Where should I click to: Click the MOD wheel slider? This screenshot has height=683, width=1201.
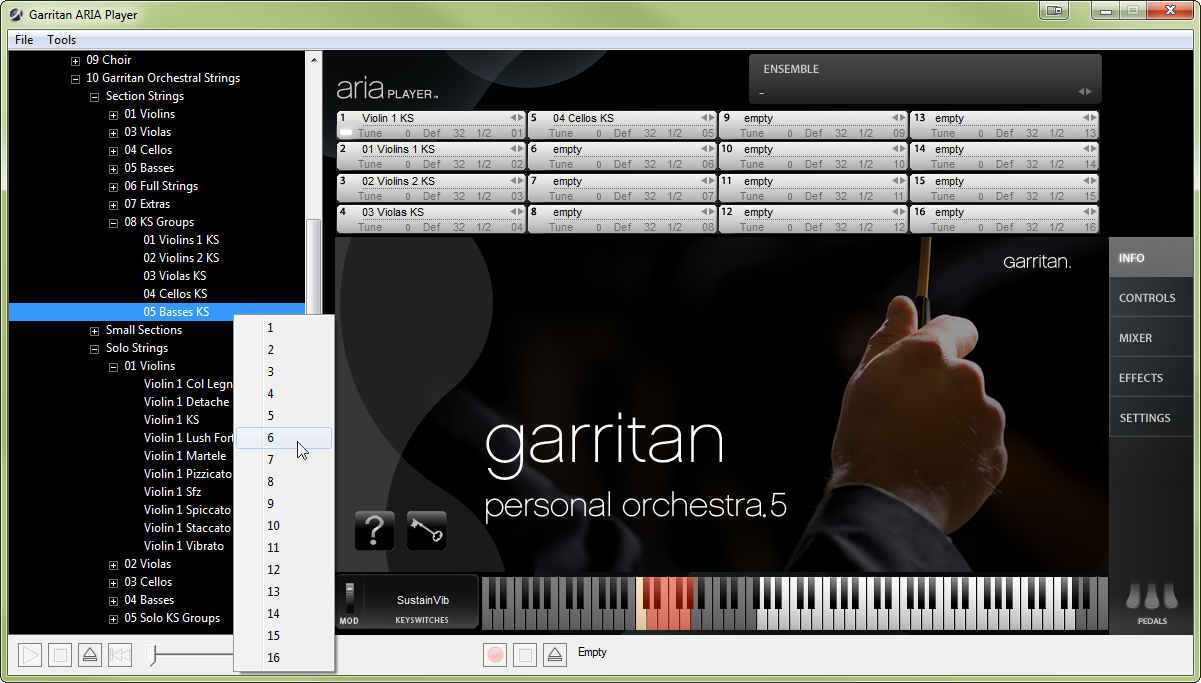[349, 598]
